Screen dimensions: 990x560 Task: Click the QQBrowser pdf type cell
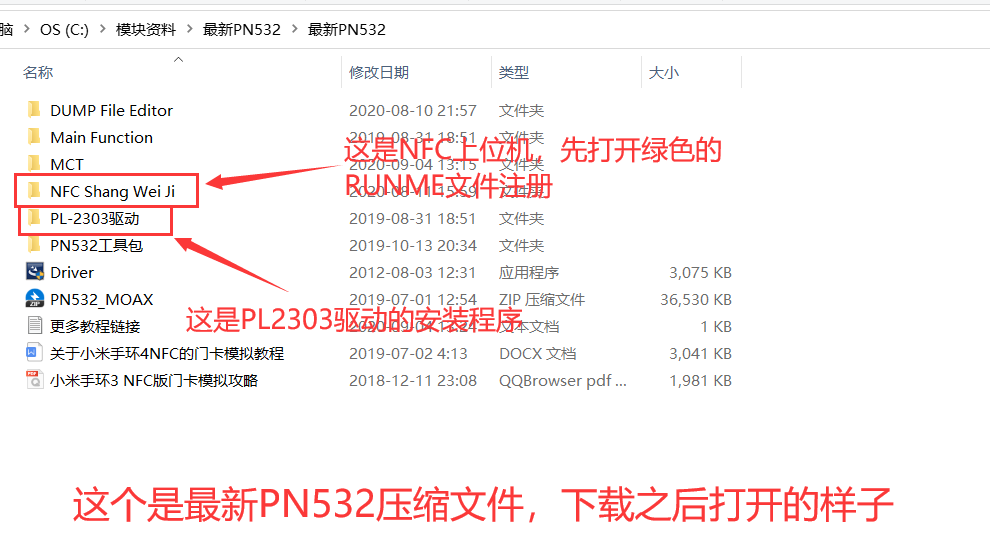(563, 381)
